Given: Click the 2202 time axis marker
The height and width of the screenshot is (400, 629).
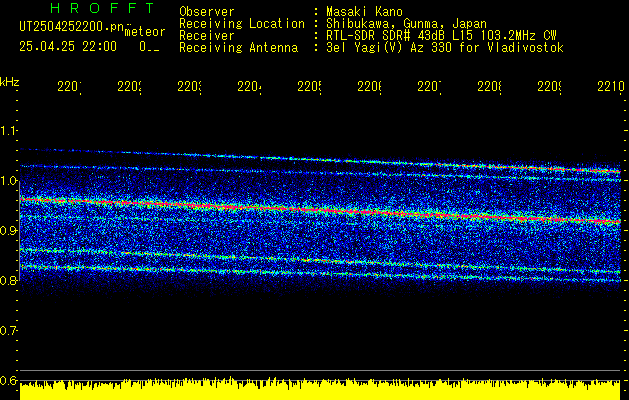Looking at the screenshot, I should [x=129, y=86].
